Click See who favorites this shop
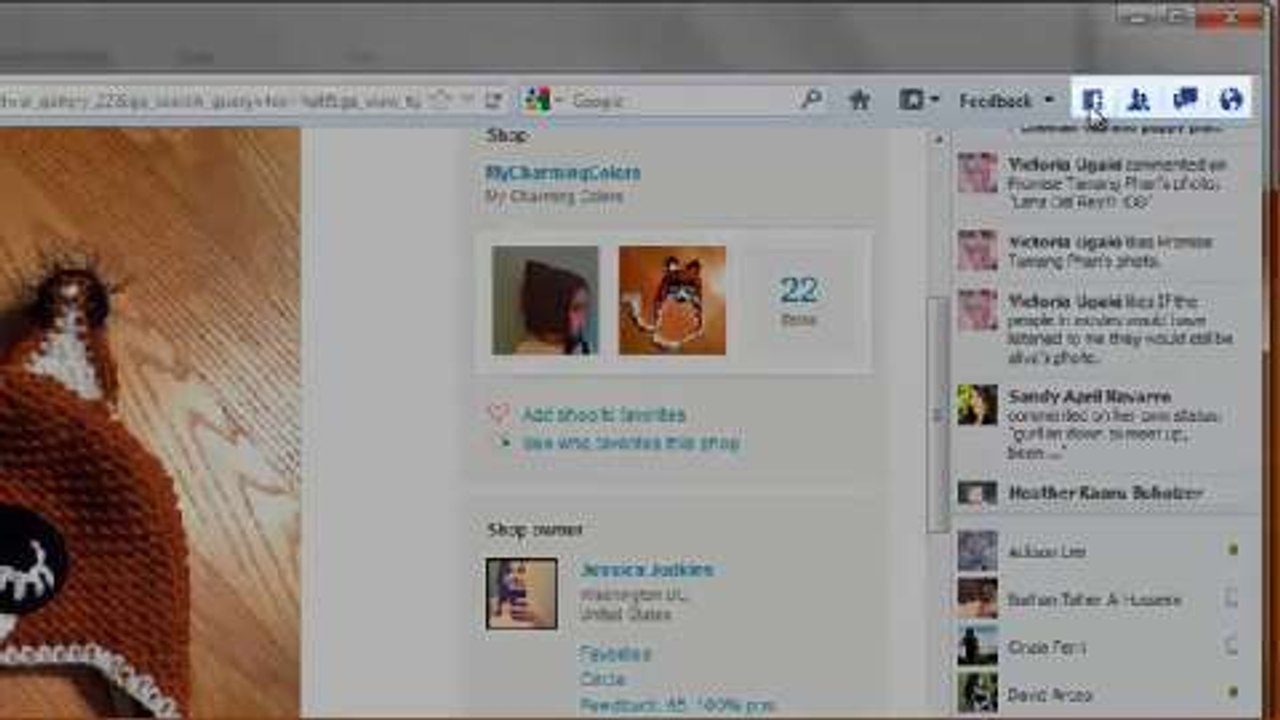Viewport: 1280px width, 720px height. (x=631, y=442)
